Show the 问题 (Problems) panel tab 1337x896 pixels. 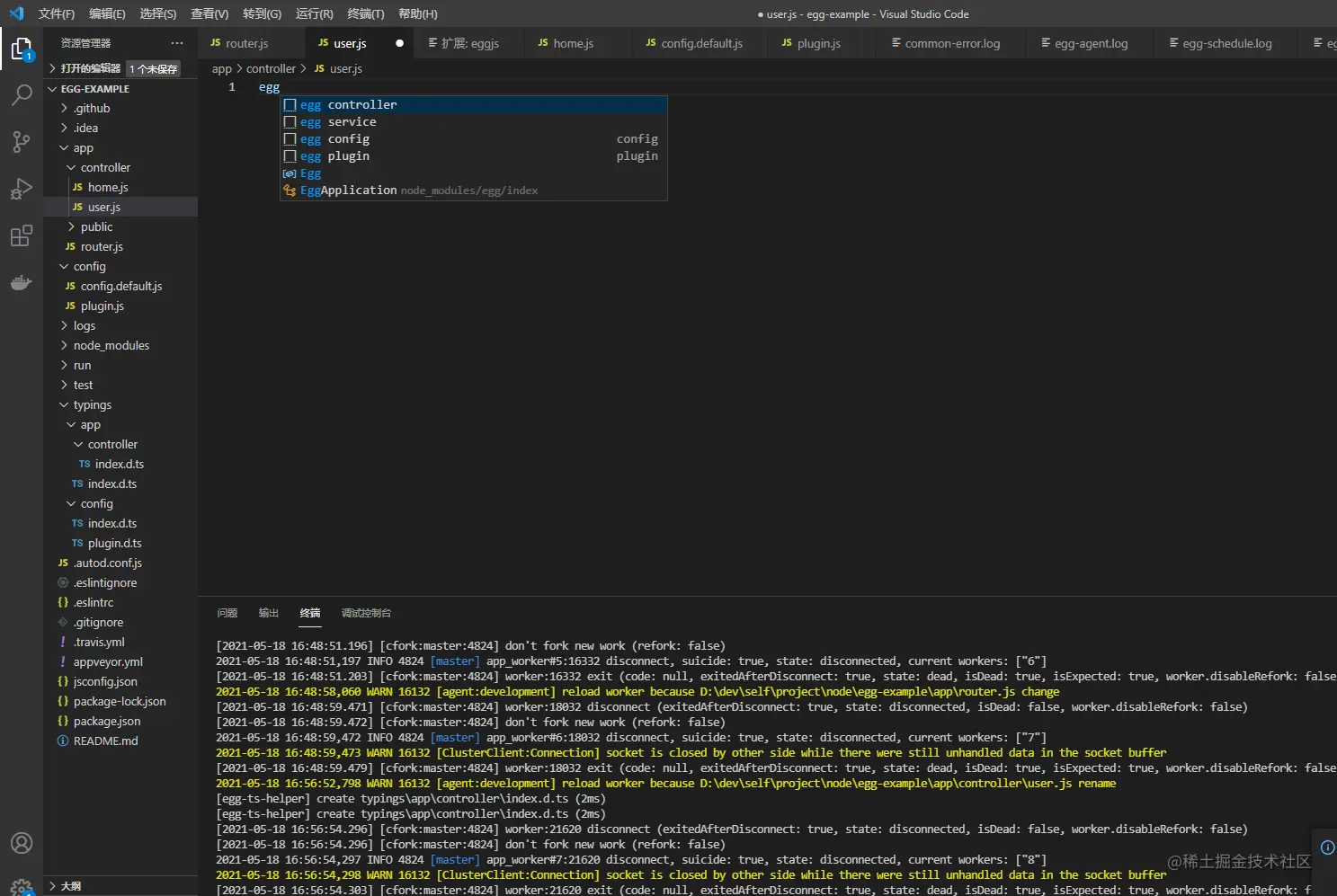[x=227, y=613]
